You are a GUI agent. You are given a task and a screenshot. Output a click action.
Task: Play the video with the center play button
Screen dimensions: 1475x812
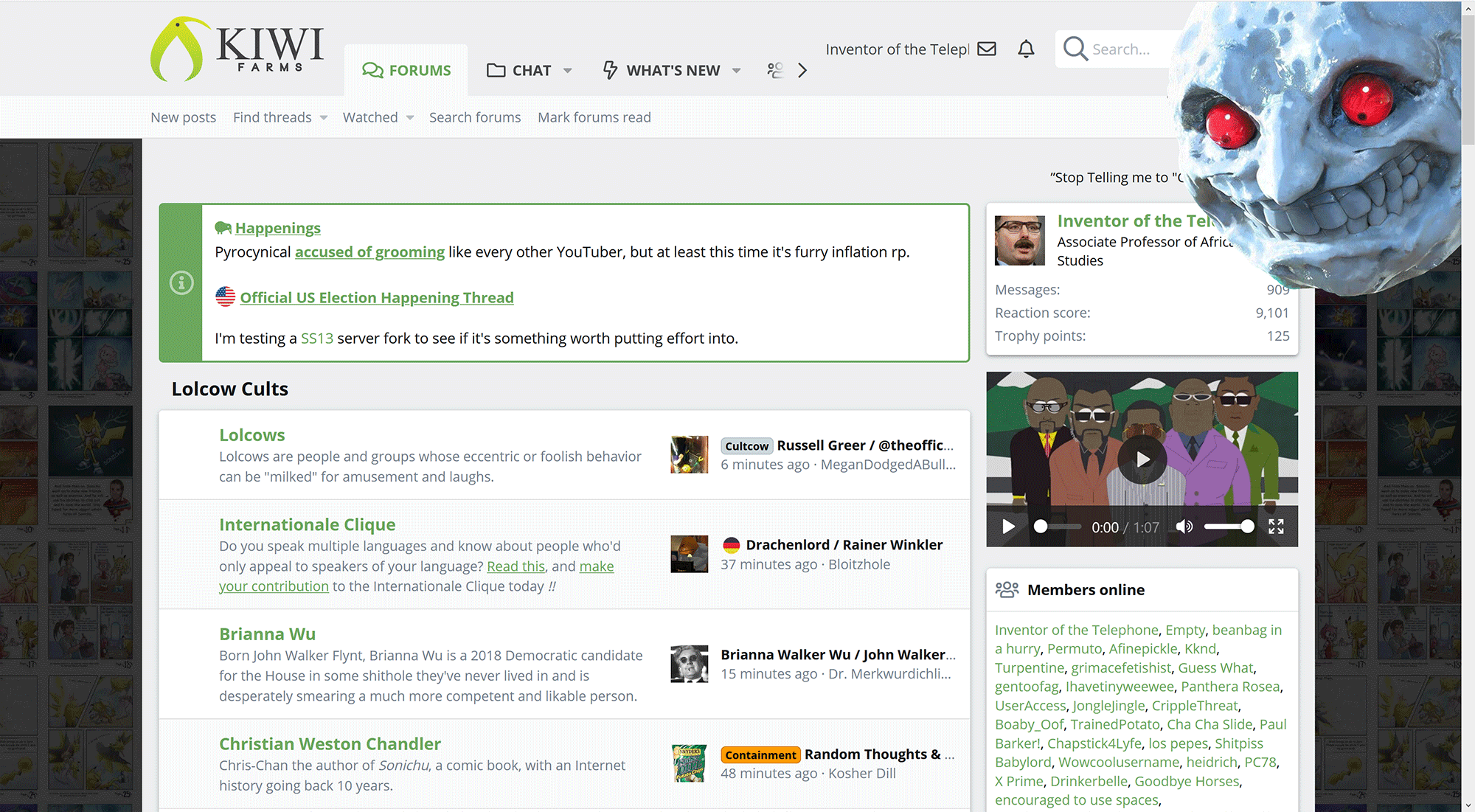click(1142, 459)
